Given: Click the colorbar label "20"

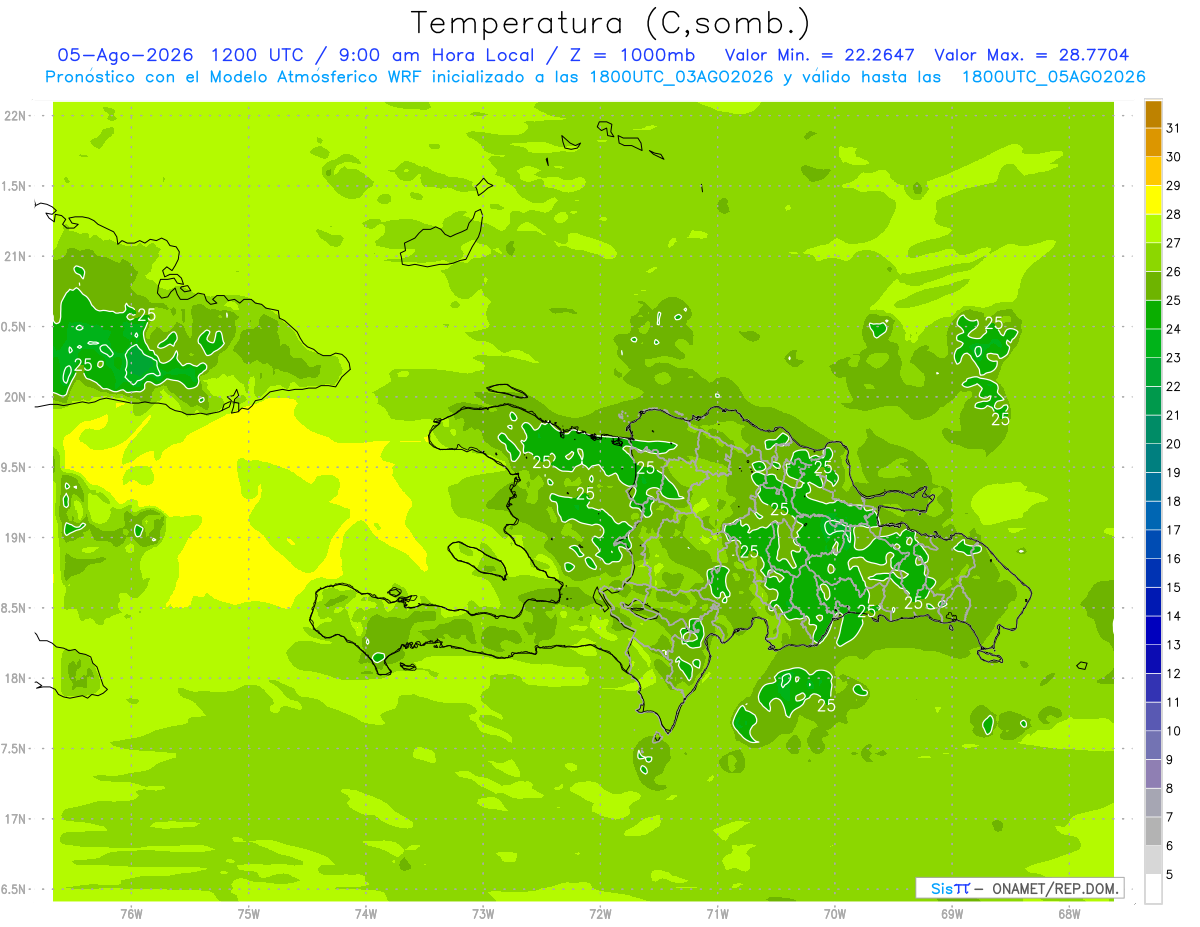Looking at the screenshot, I should [x=1174, y=444].
